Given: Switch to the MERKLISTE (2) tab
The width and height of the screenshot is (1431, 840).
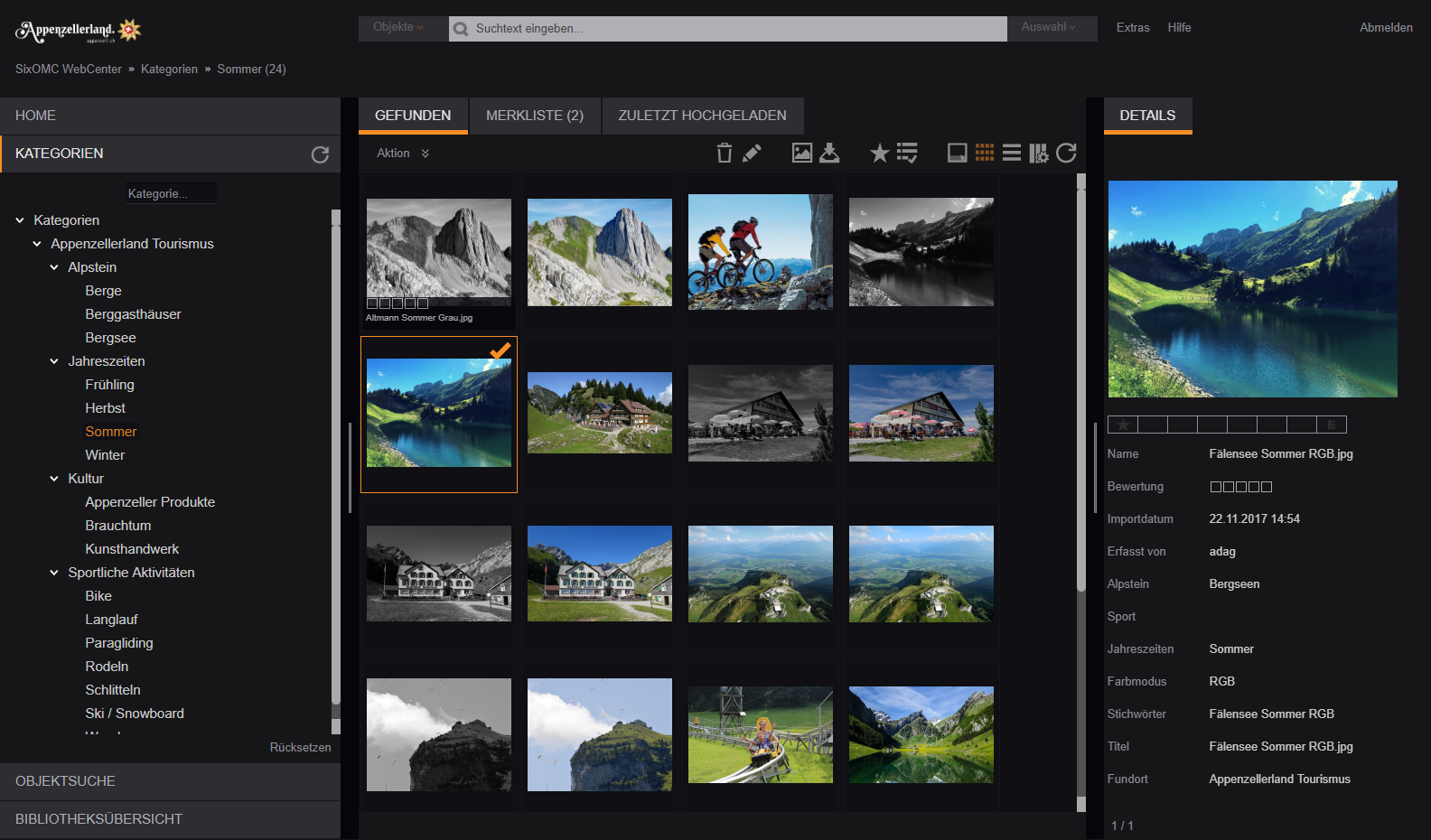Looking at the screenshot, I should coord(535,116).
